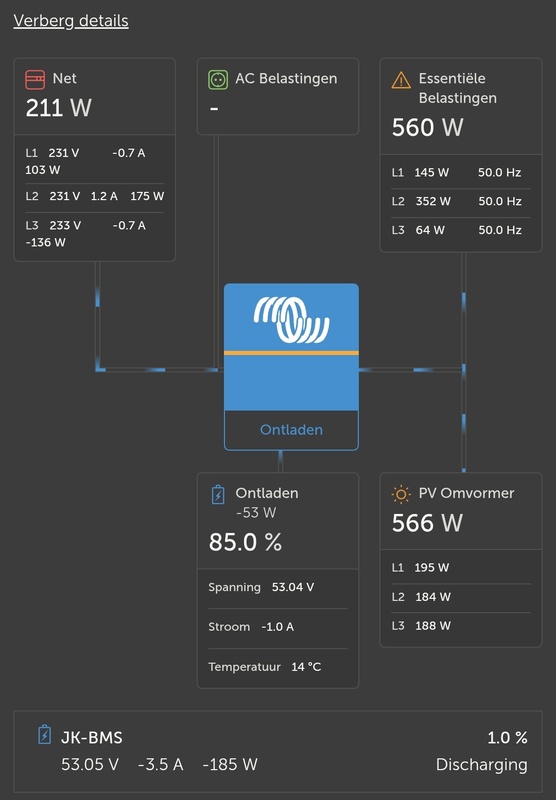Image resolution: width=556 pixels, height=800 pixels.
Task: Select the 'AC Belastingen' card title
Action: (286, 79)
